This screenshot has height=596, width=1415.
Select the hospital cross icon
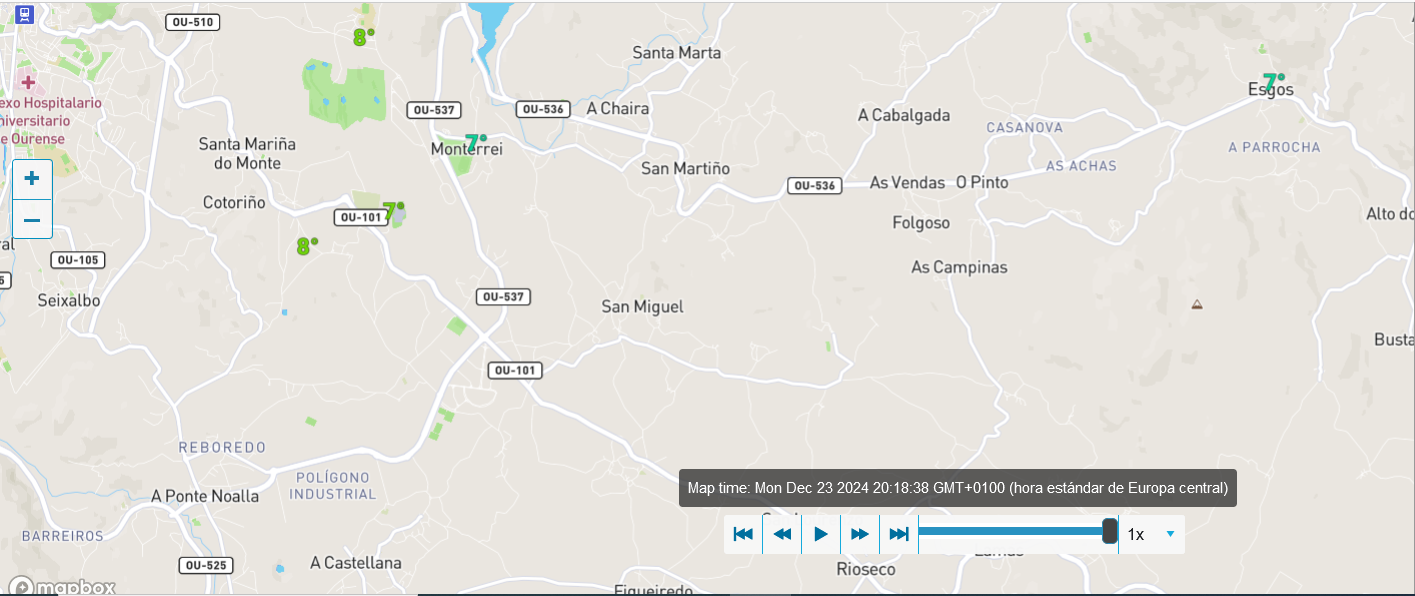28,81
